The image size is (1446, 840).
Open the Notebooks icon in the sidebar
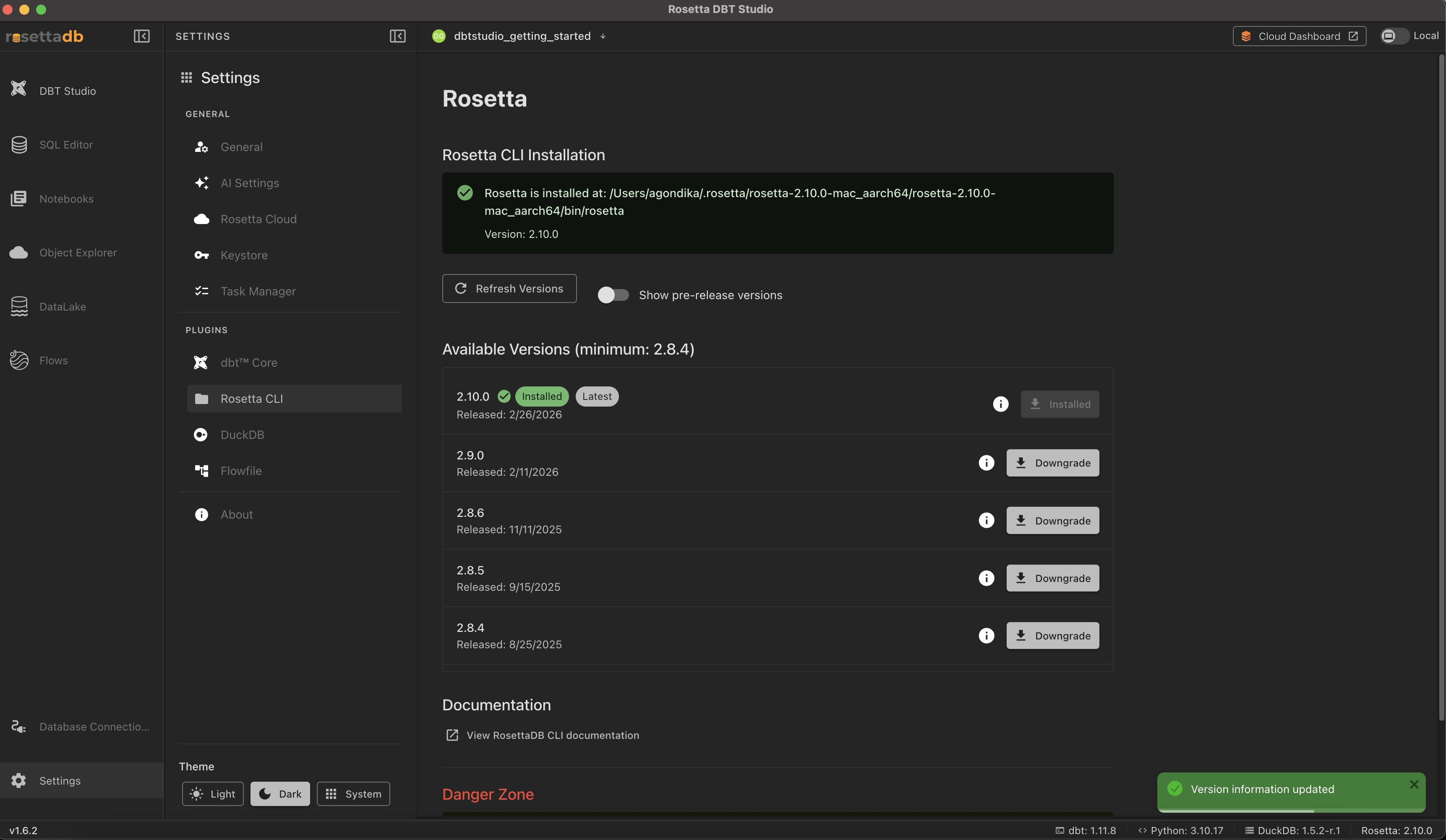19,198
